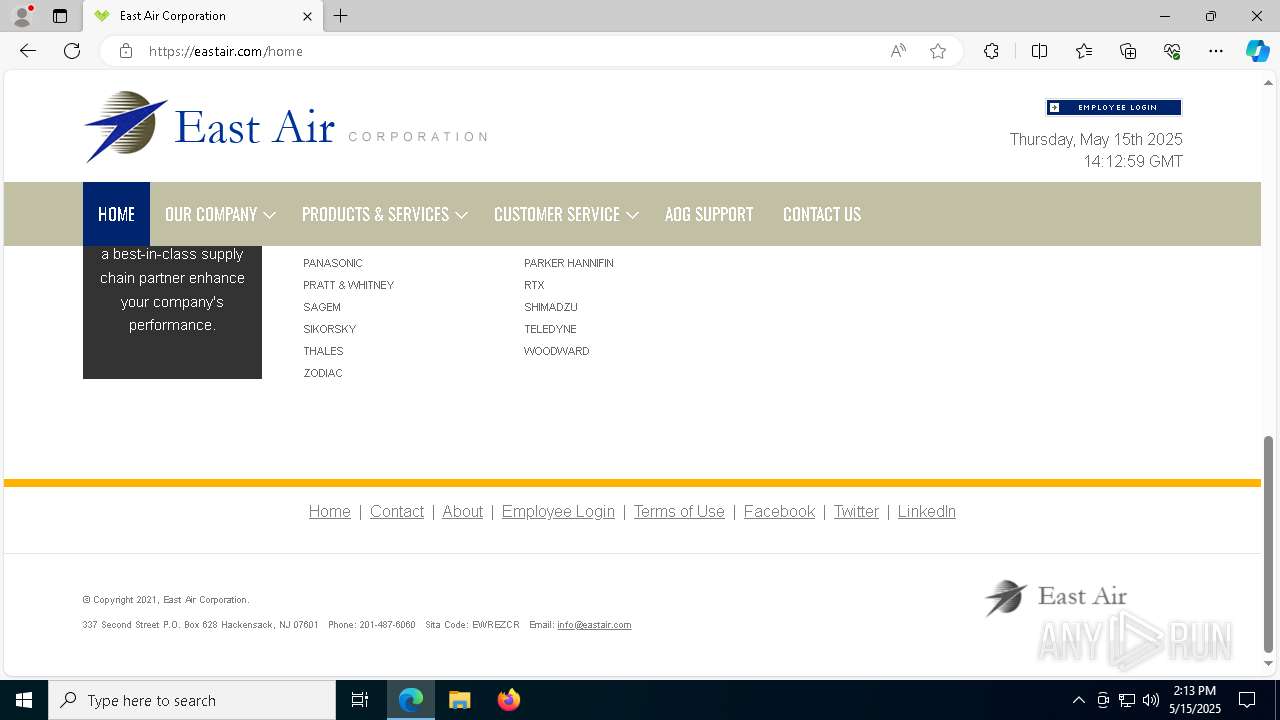Image resolution: width=1280 pixels, height=720 pixels.
Task: Open the notifications action center
Action: click(x=1247, y=700)
